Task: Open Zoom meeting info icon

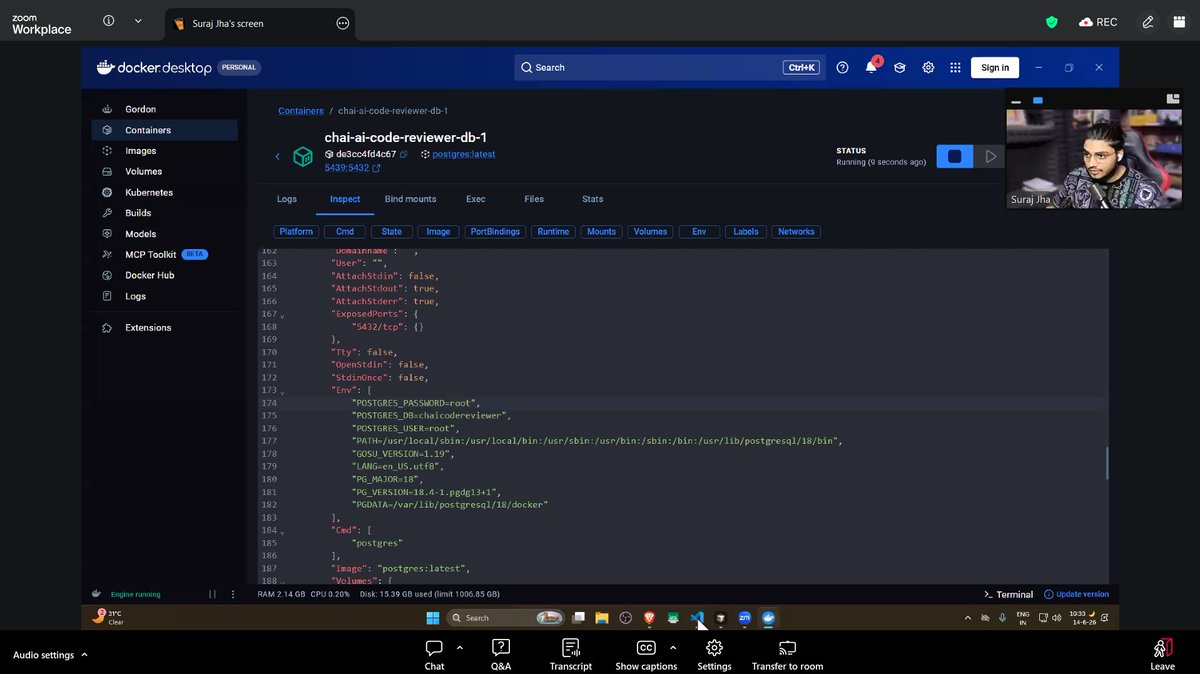Action: (x=109, y=21)
